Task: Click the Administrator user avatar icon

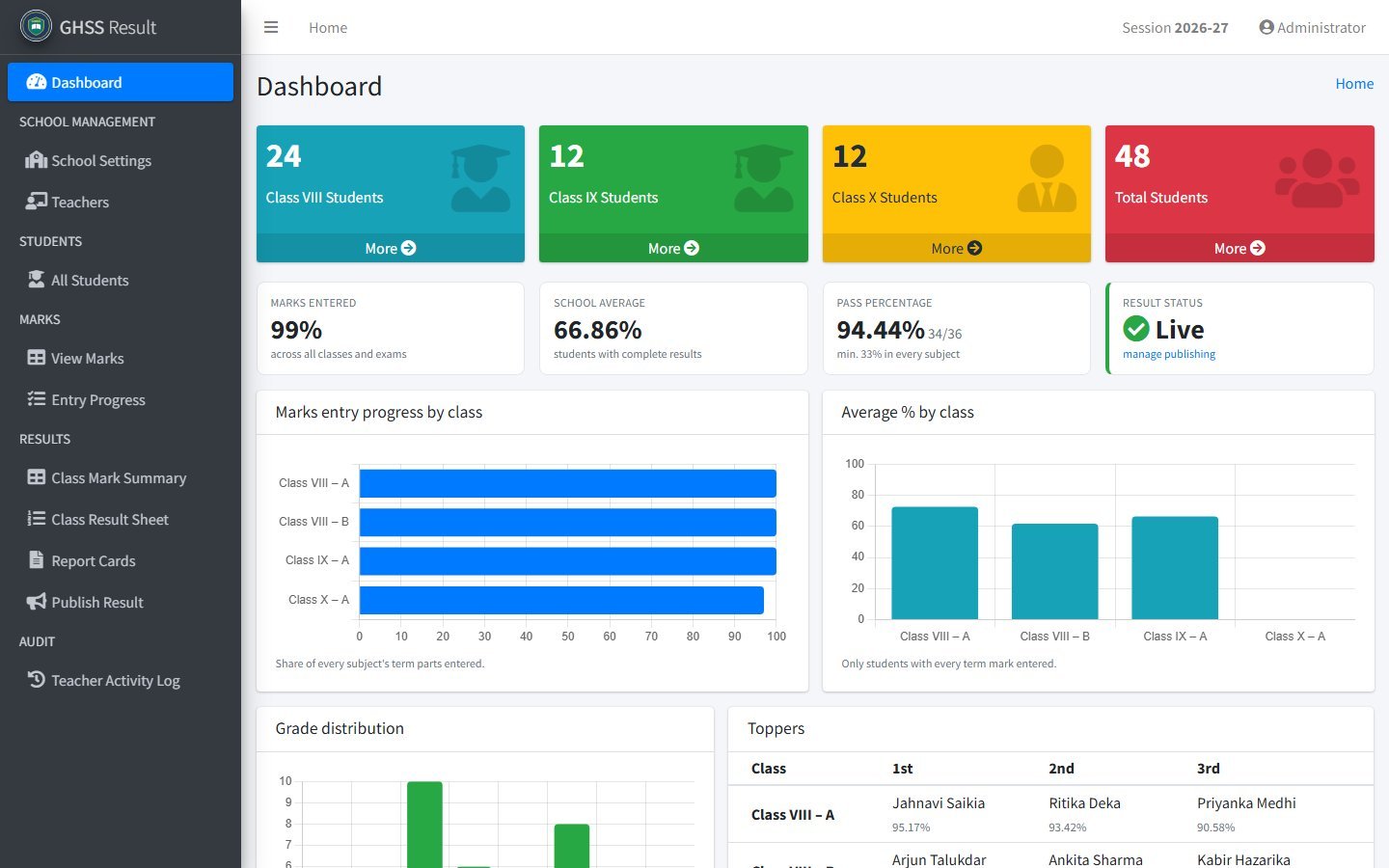Action: pos(1266,27)
